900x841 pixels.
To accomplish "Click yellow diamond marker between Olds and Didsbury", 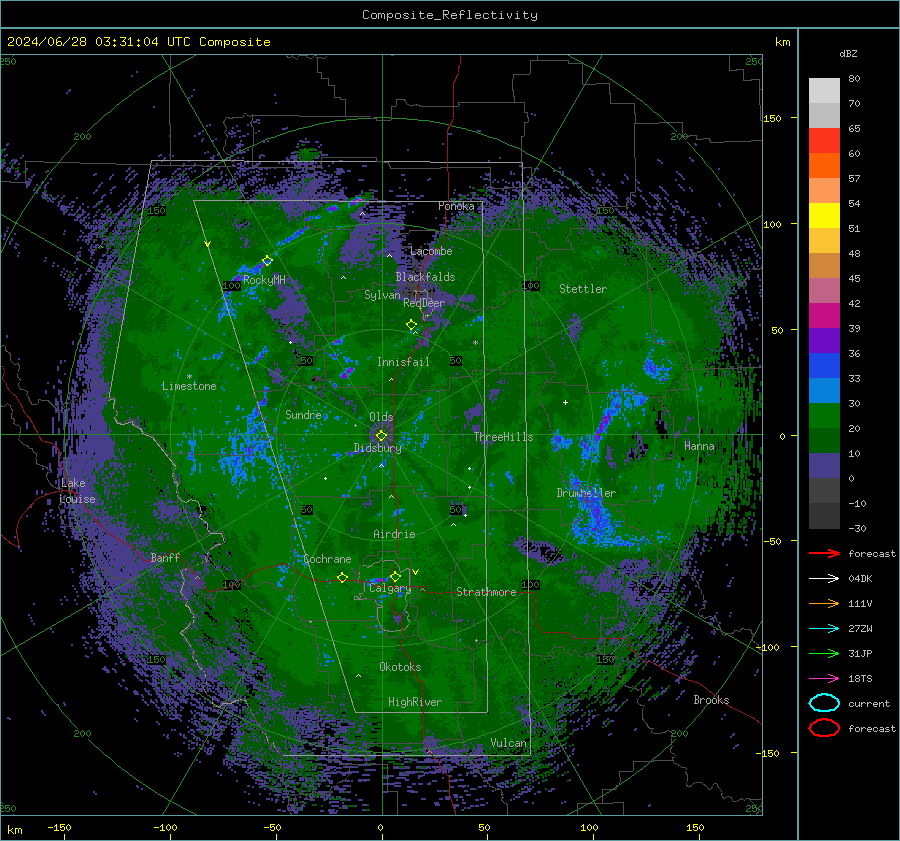I will coord(381,436).
